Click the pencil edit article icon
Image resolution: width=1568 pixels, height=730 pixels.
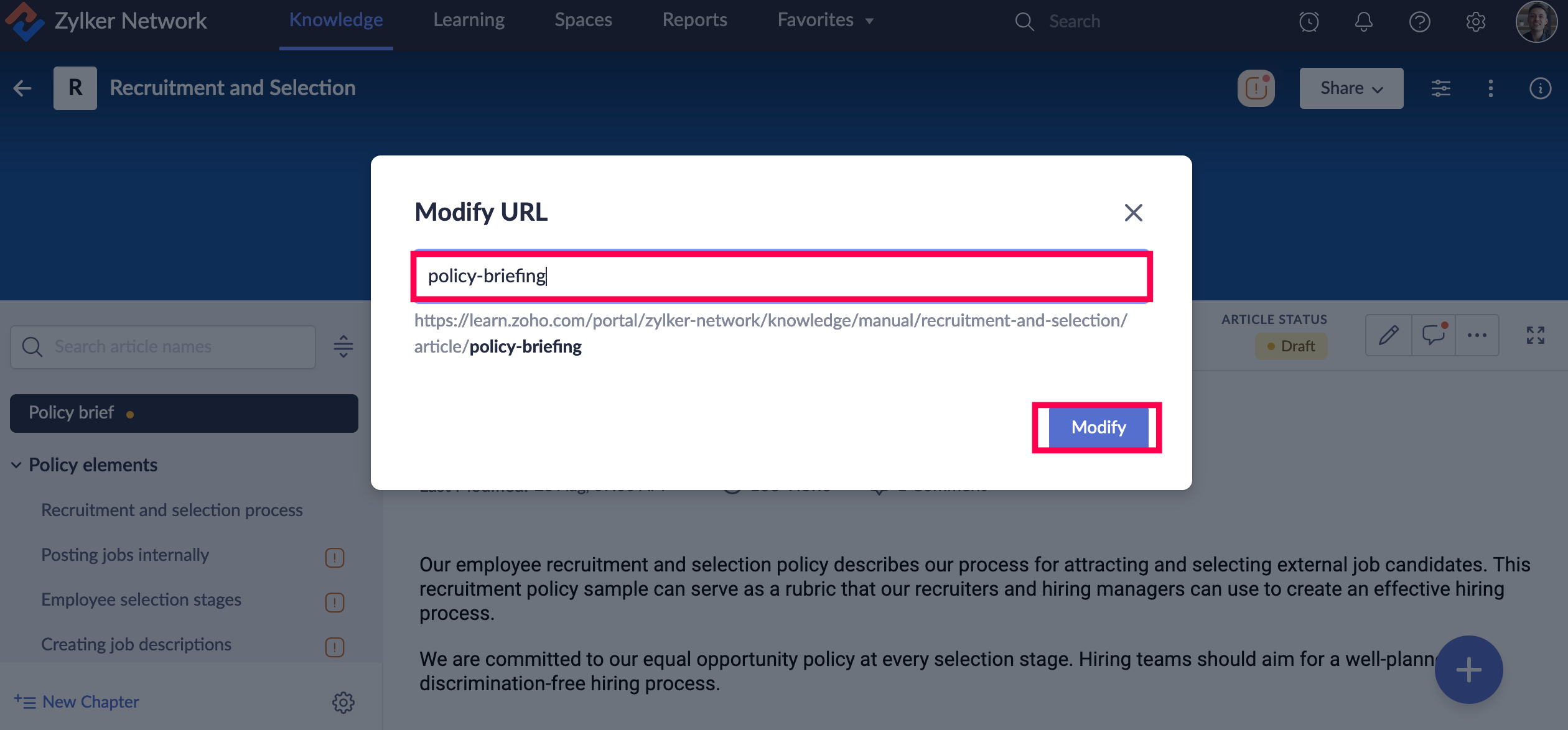click(1388, 335)
